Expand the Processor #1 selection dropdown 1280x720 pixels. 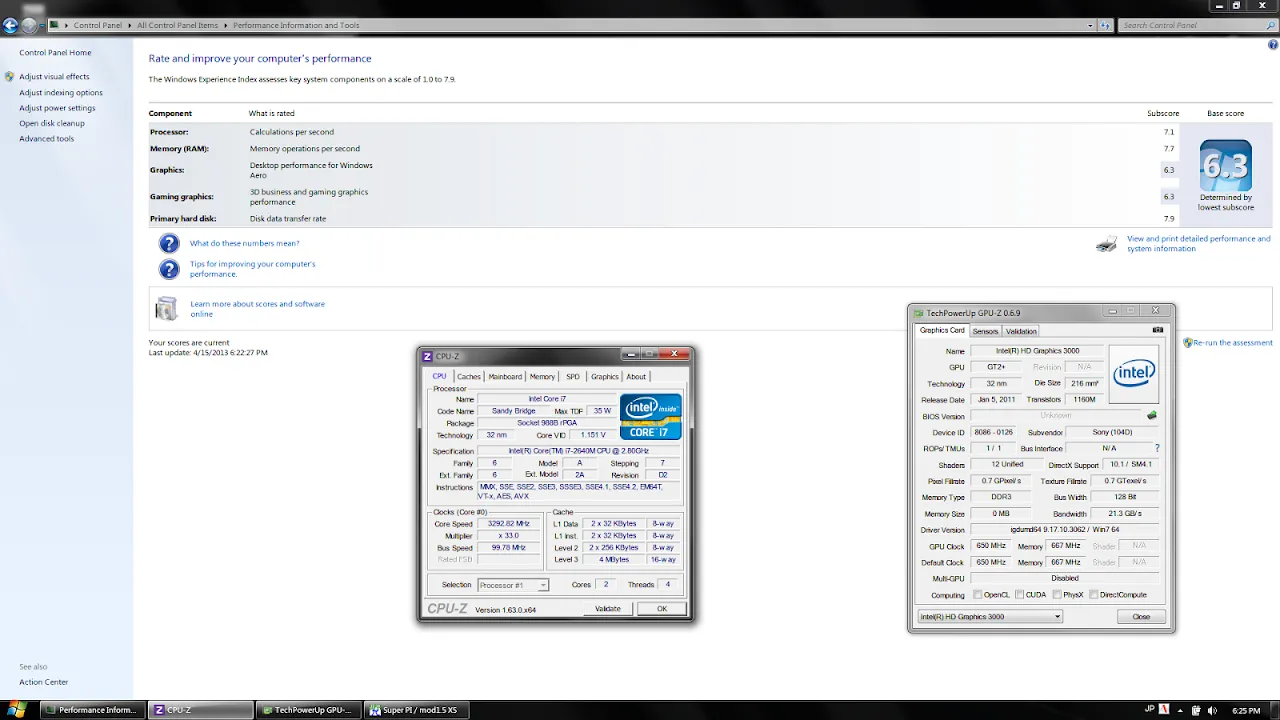coord(513,585)
